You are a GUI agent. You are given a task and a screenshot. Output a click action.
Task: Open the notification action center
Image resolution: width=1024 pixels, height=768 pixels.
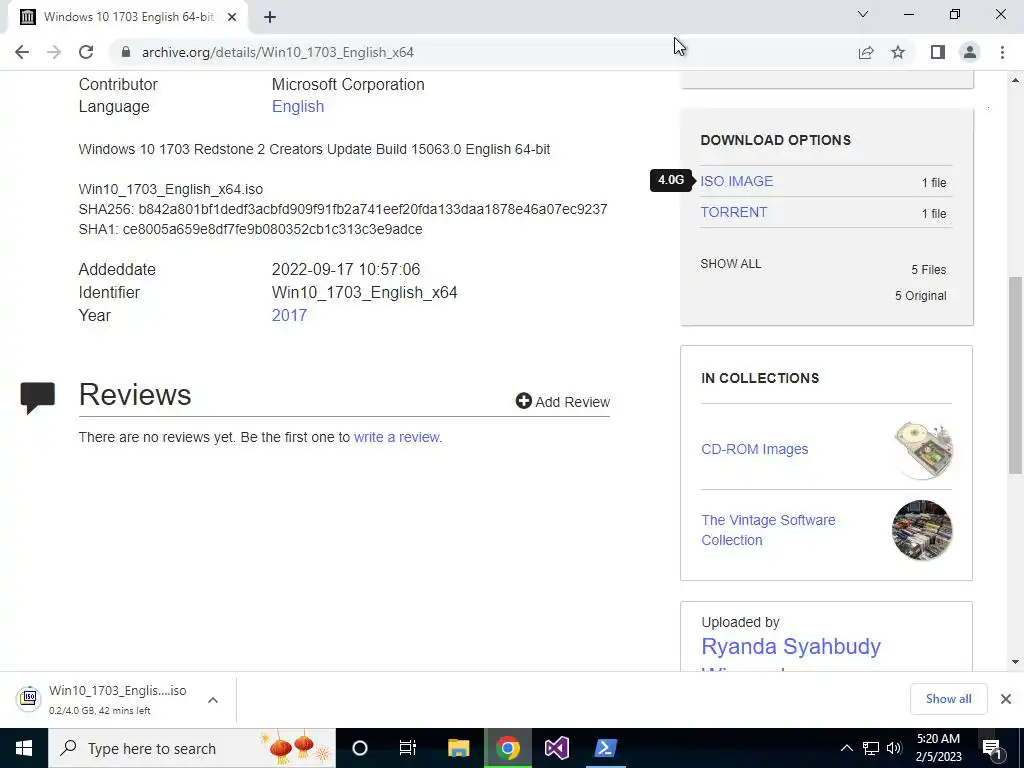pos(991,748)
